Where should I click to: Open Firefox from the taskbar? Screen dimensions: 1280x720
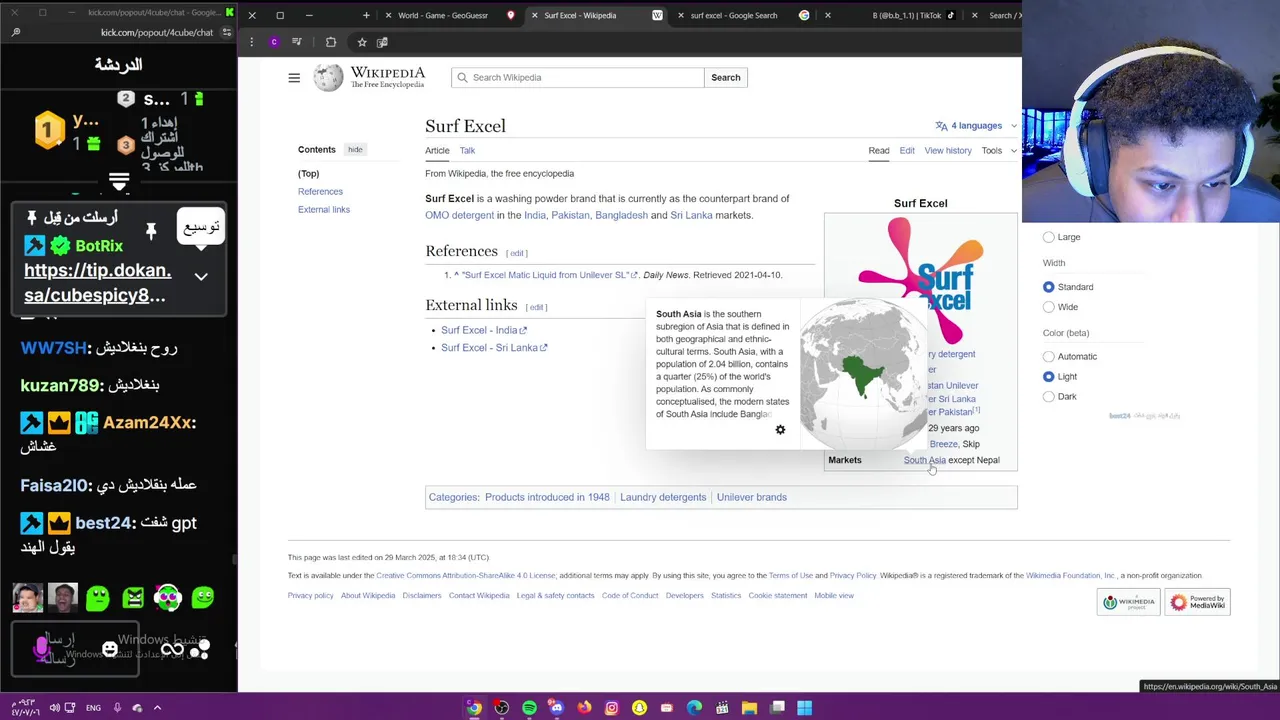[584, 707]
